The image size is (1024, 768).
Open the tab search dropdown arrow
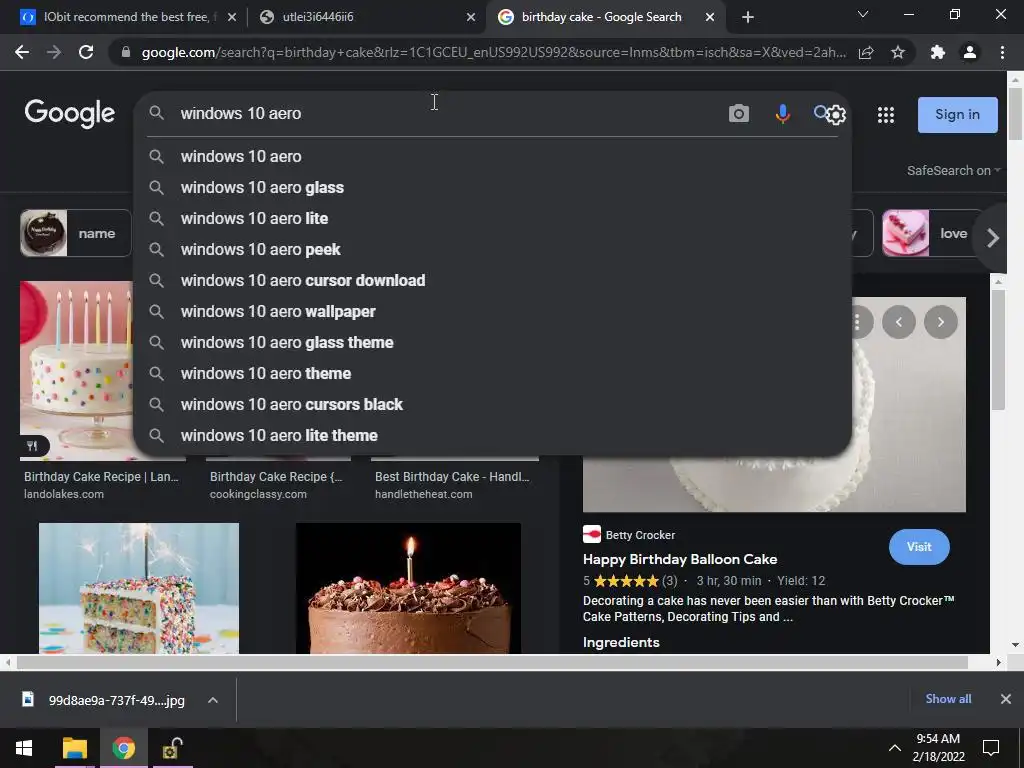coord(863,14)
